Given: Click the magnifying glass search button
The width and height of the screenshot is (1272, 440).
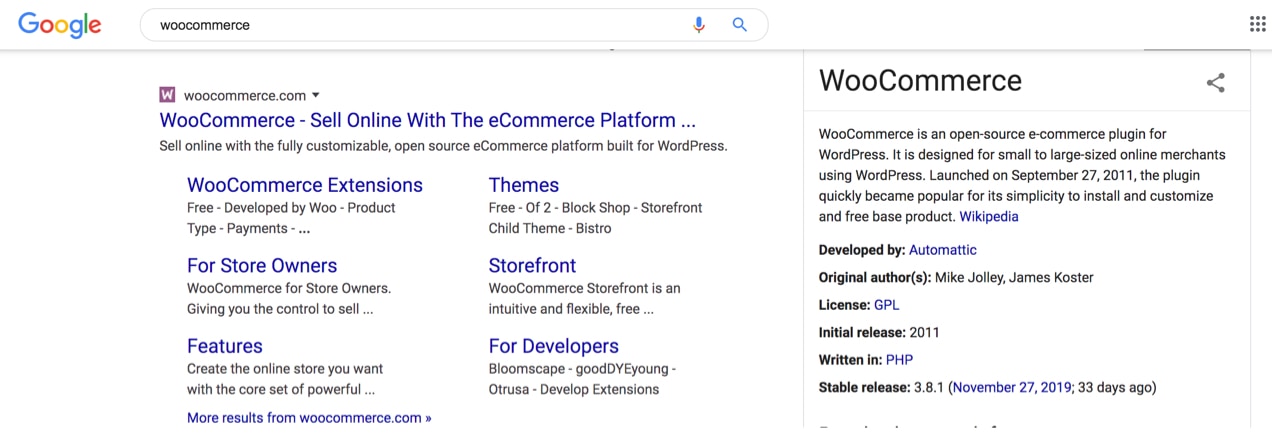Looking at the screenshot, I should click(740, 25).
